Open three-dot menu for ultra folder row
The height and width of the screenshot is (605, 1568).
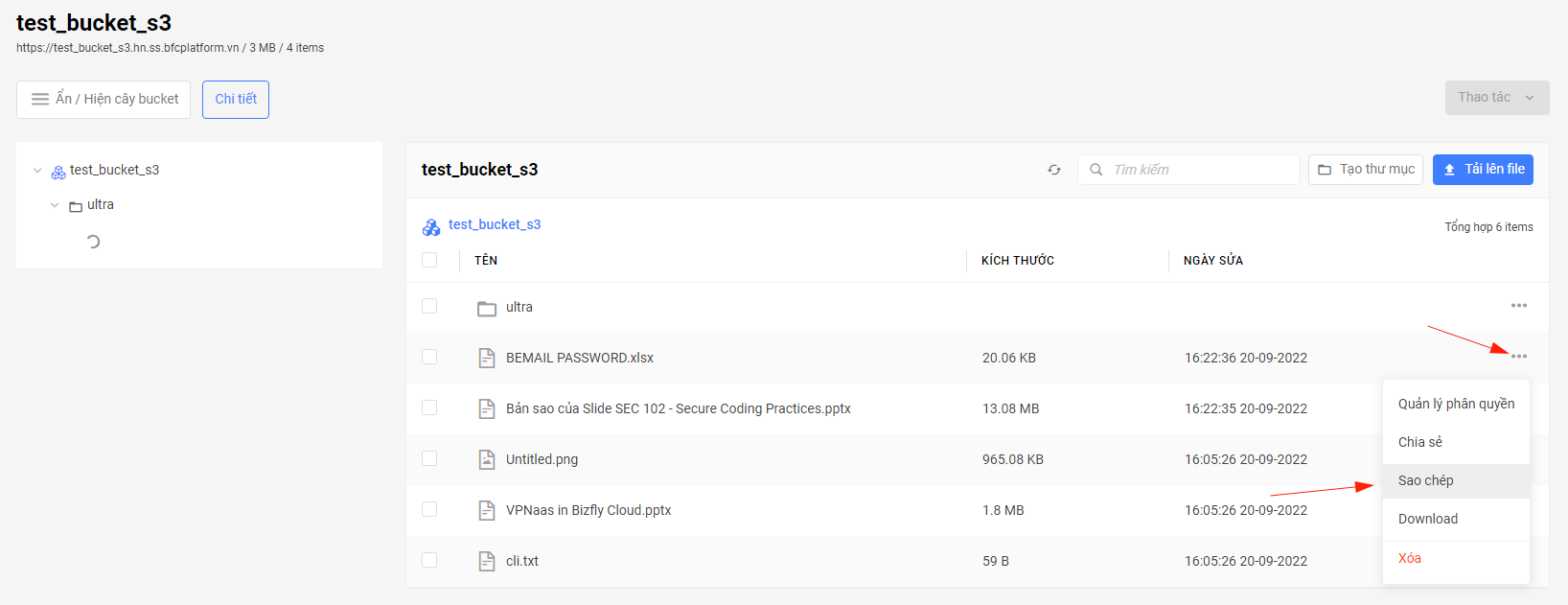coord(1519,306)
